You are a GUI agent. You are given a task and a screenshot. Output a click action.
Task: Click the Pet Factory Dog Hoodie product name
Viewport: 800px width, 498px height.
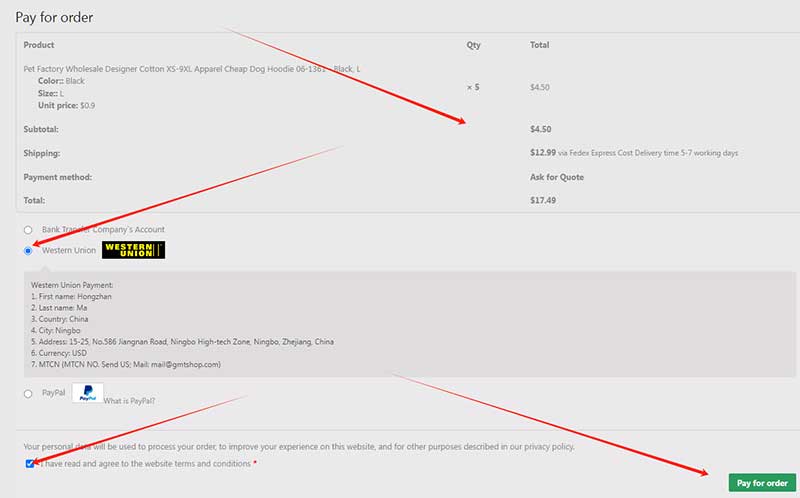pos(192,68)
